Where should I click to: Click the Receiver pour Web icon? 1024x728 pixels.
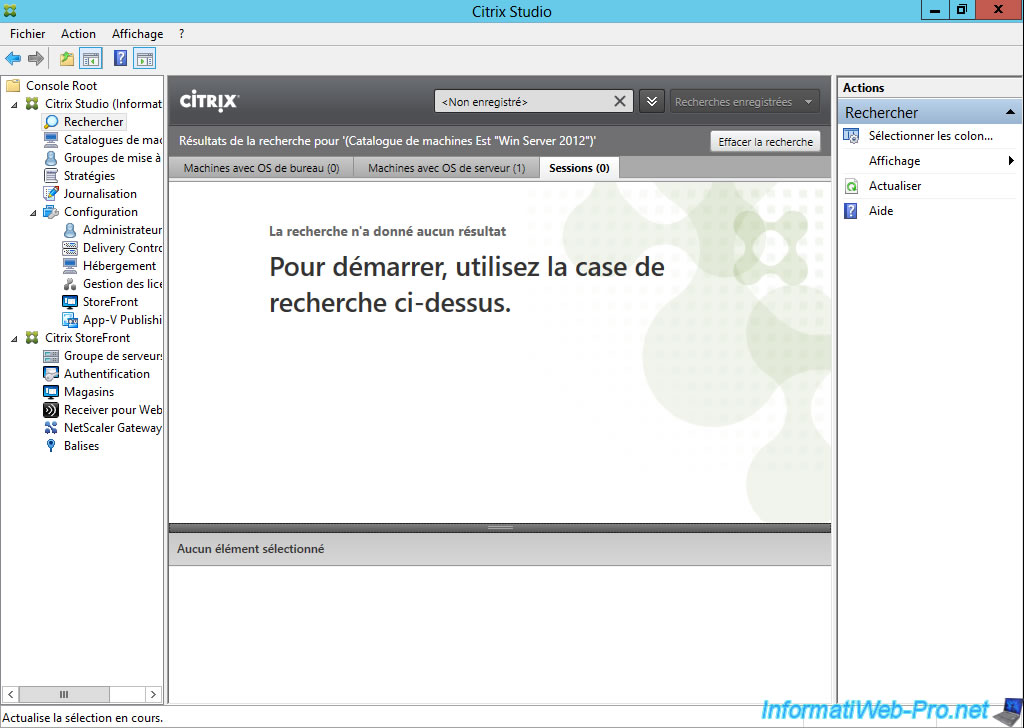[x=51, y=410]
